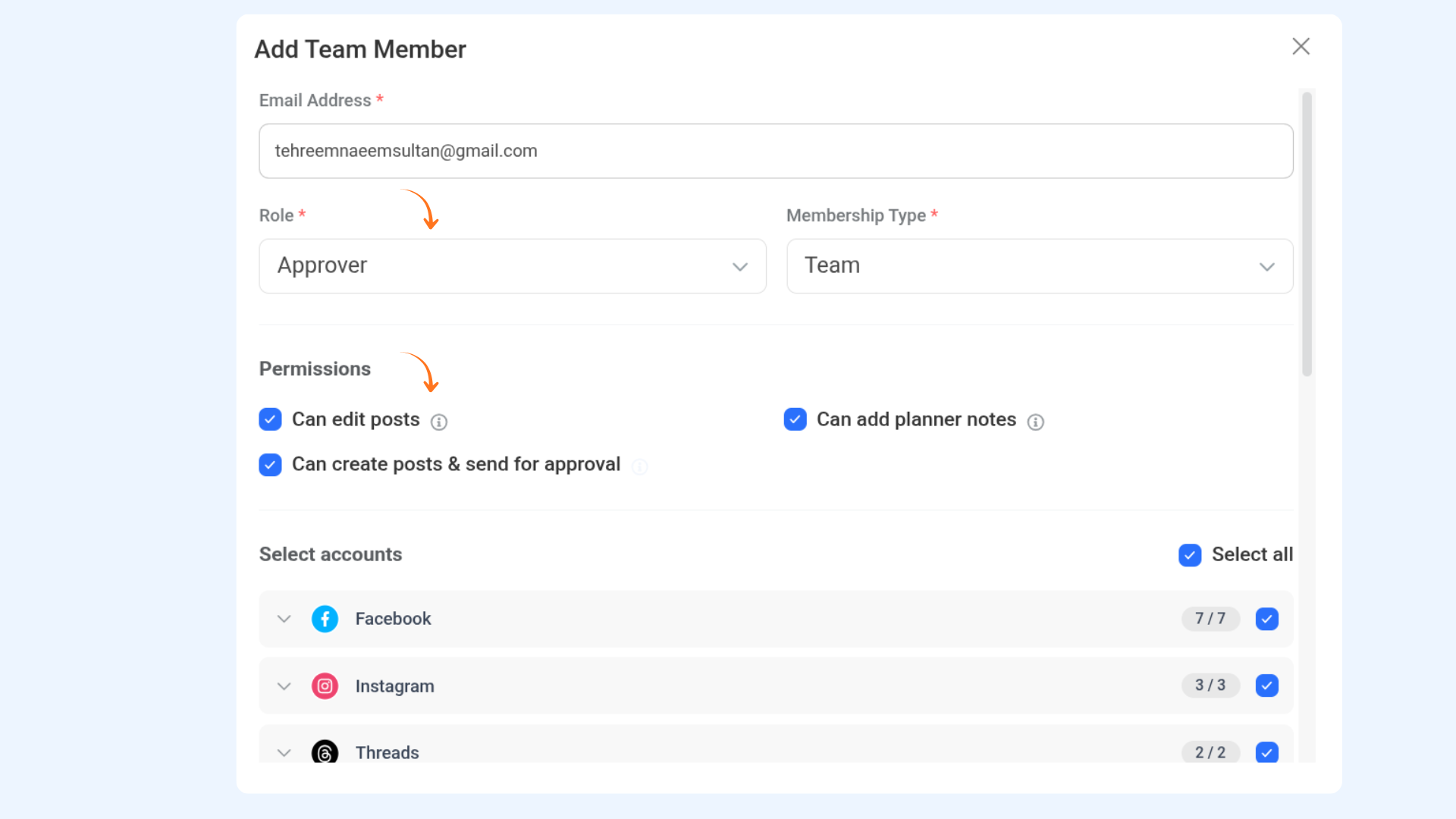Toggle Can add planner notes checkbox
The image size is (1456, 819).
click(x=795, y=419)
